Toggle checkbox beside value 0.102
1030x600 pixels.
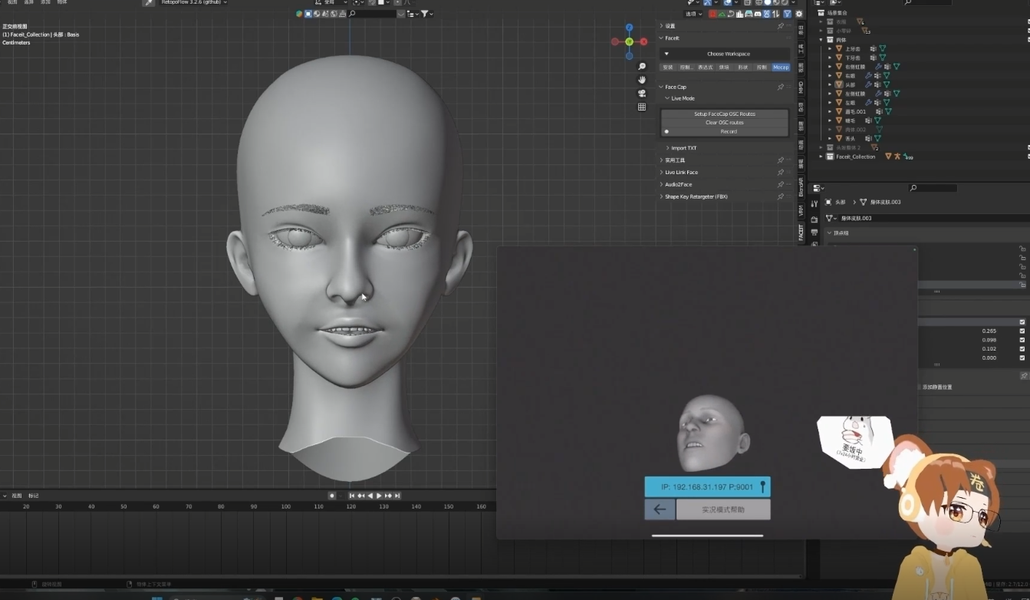[1021, 349]
